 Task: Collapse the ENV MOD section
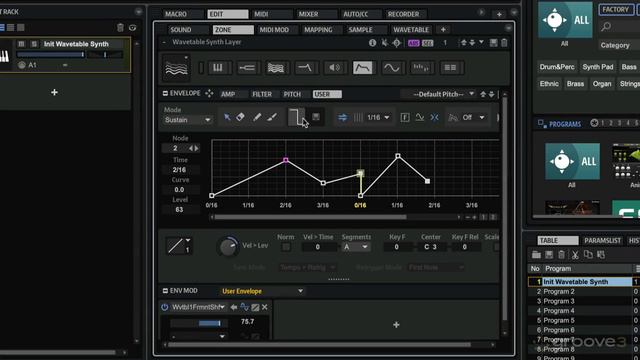coord(165,291)
